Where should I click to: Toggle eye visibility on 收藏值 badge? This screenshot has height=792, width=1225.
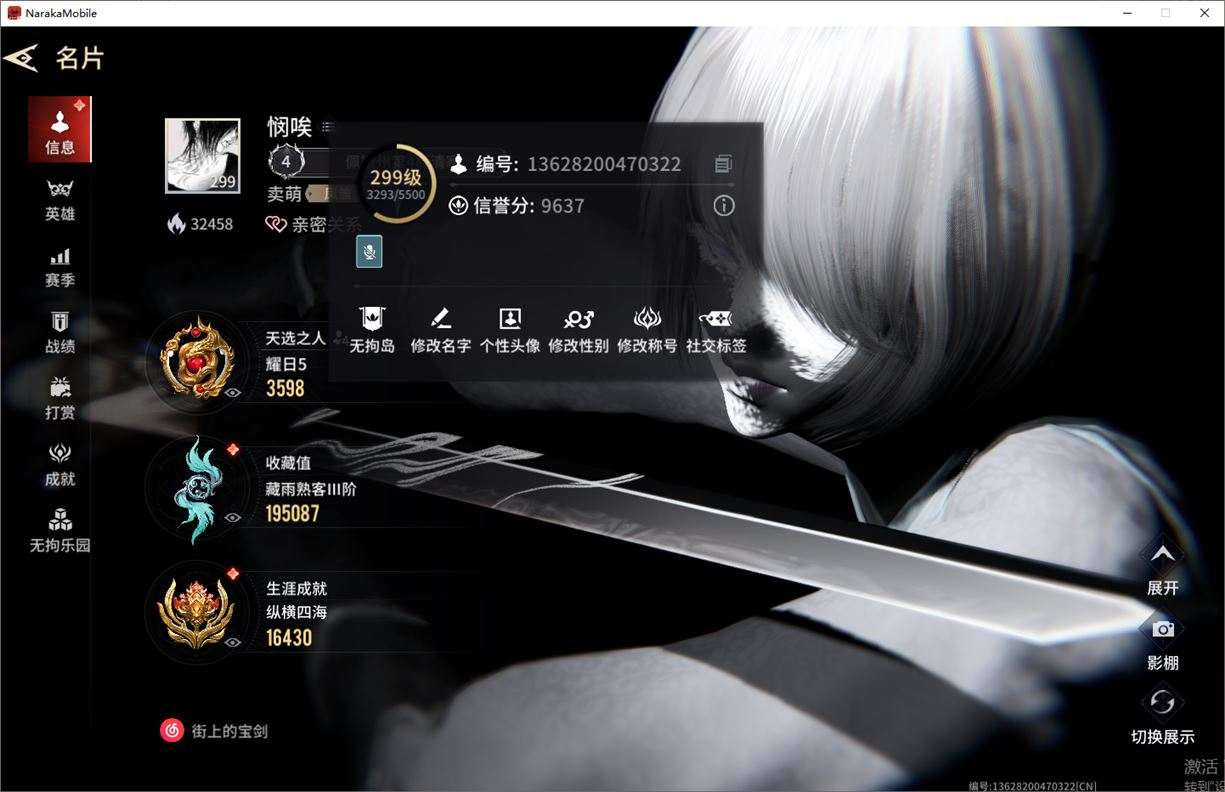(233, 518)
